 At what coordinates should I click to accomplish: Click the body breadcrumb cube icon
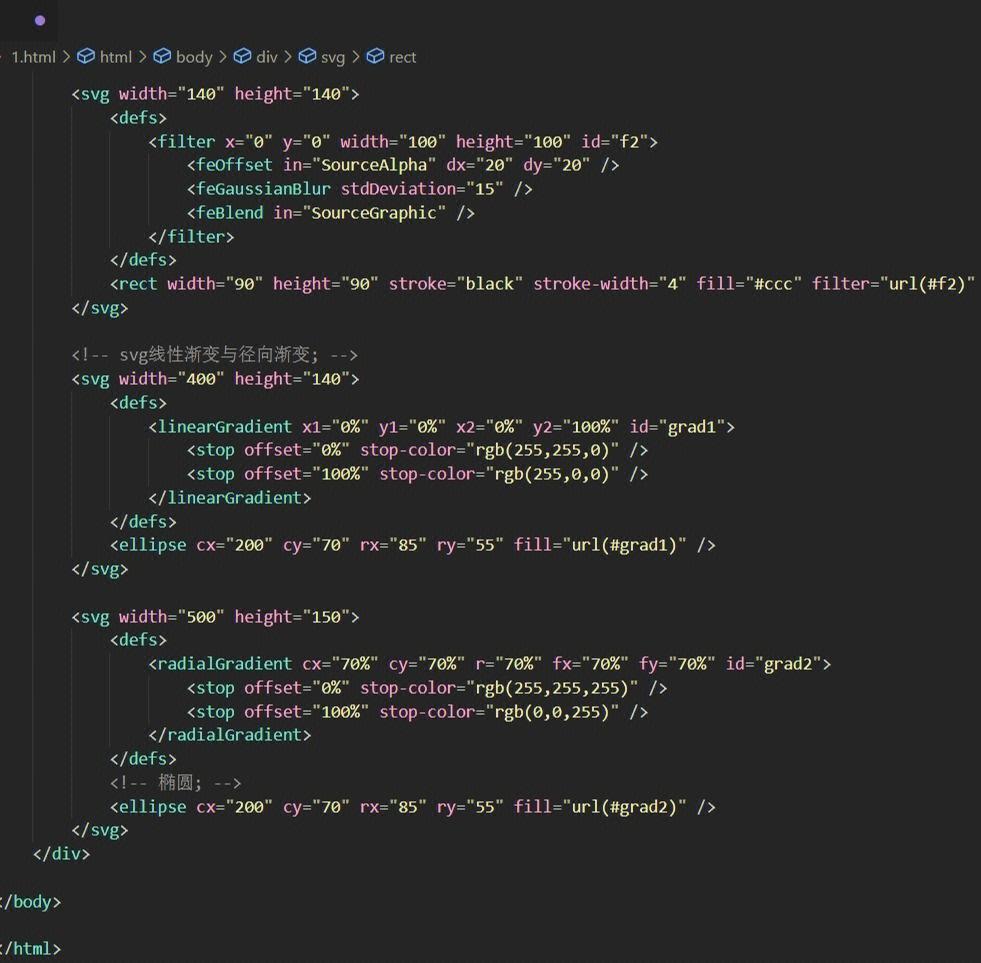click(162, 57)
